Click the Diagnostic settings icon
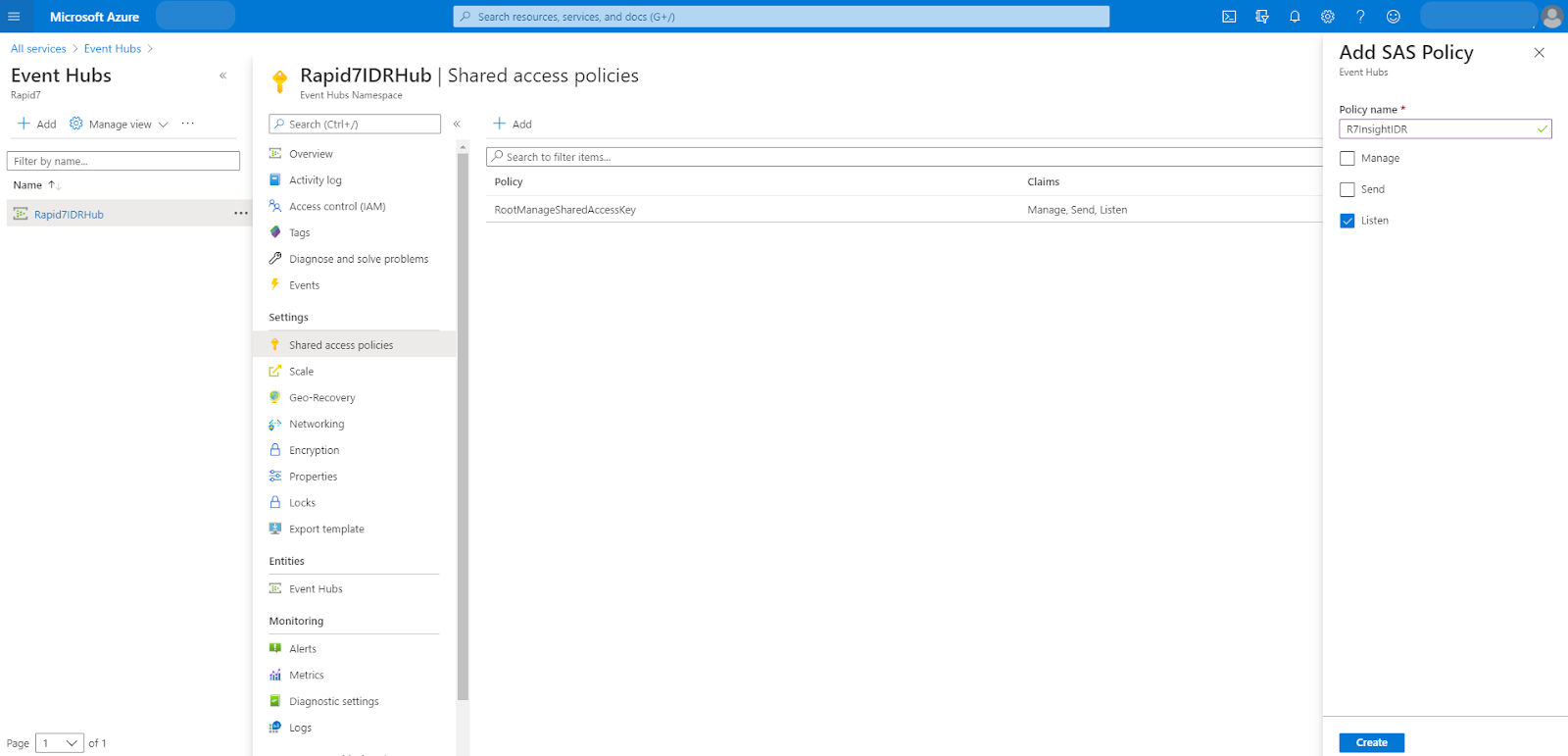The height and width of the screenshot is (756, 1568). click(275, 701)
